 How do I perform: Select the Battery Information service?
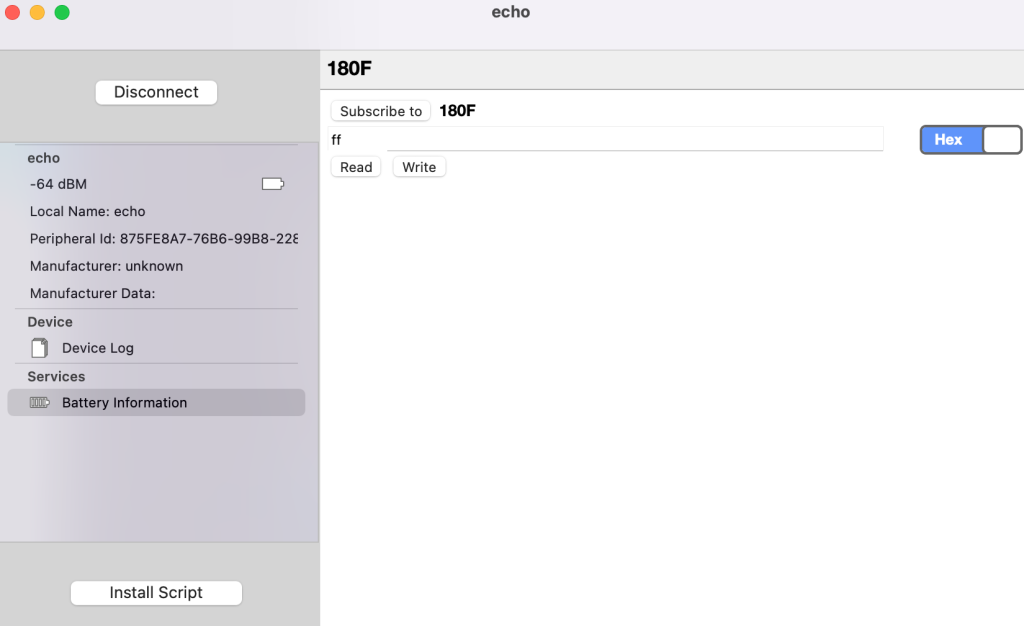click(x=156, y=403)
